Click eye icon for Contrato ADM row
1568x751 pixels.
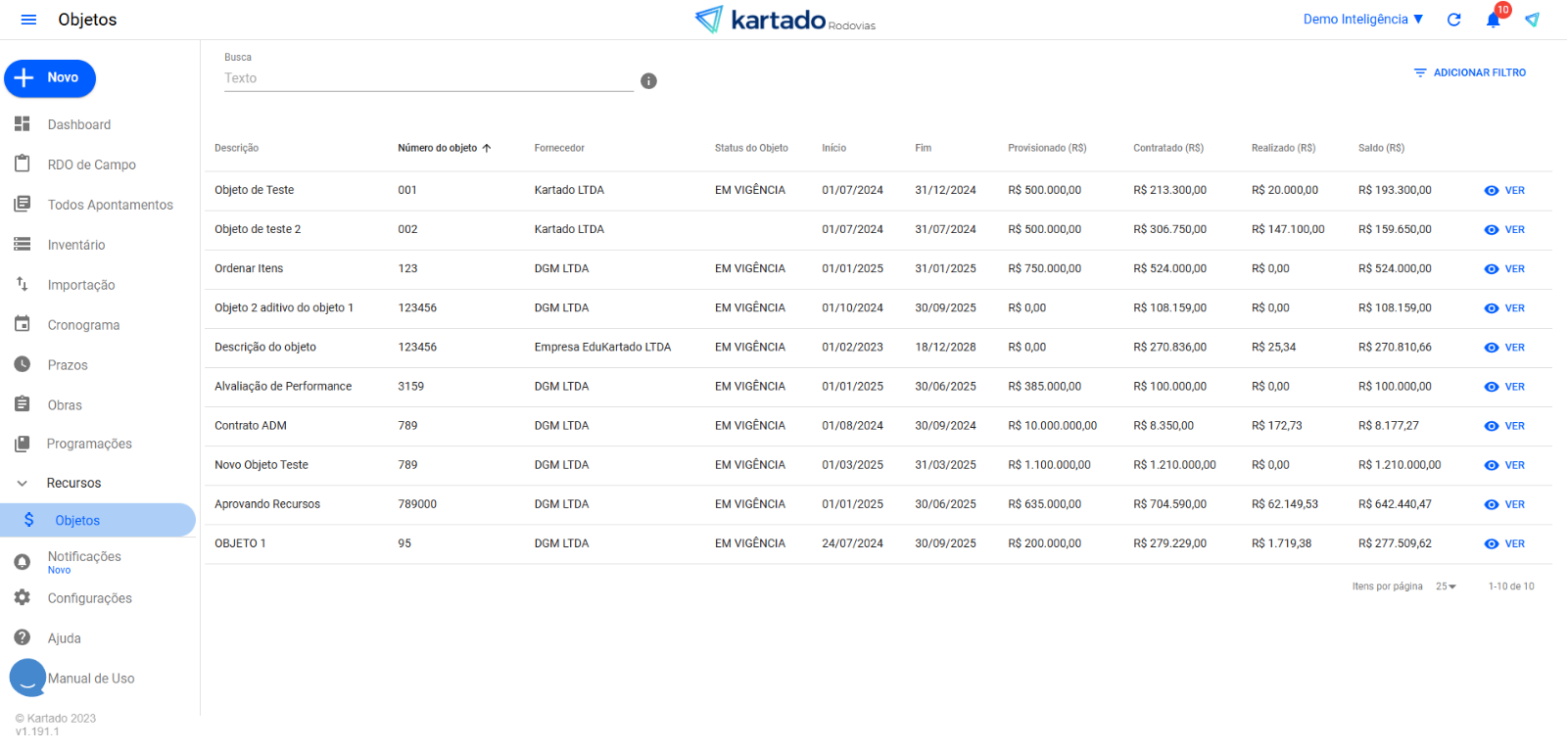(1492, 426)
